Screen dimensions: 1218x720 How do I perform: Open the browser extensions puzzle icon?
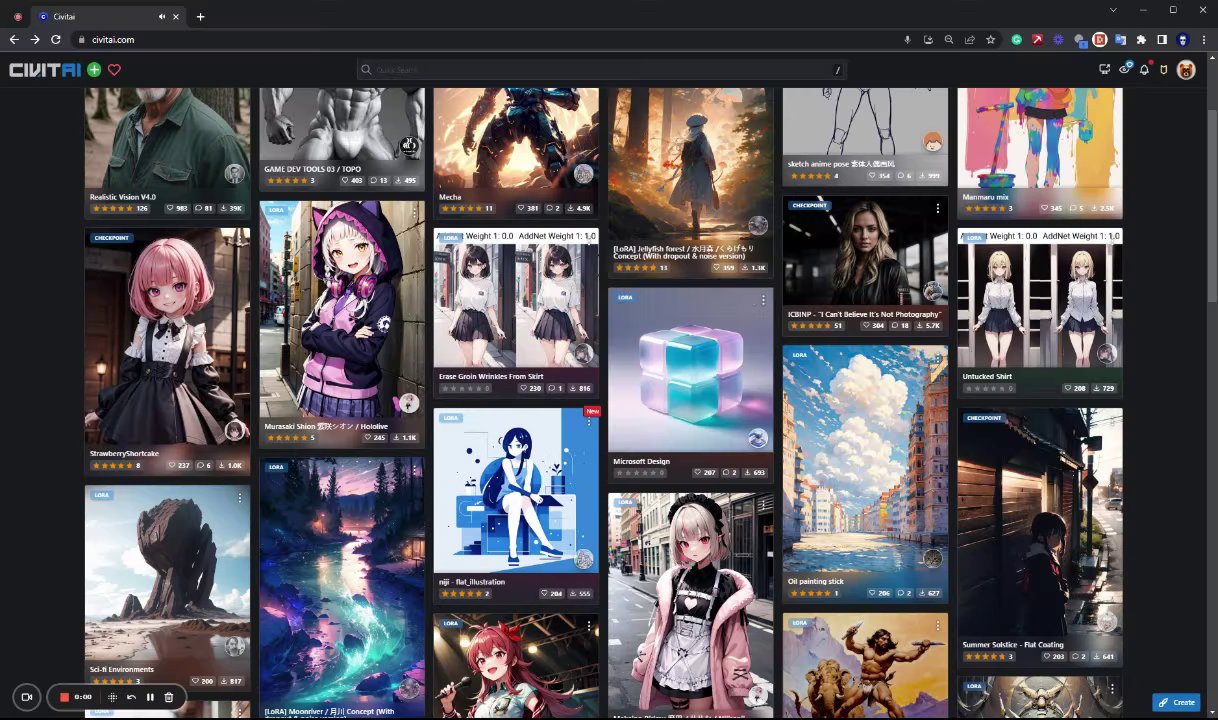click(1141, 40)
